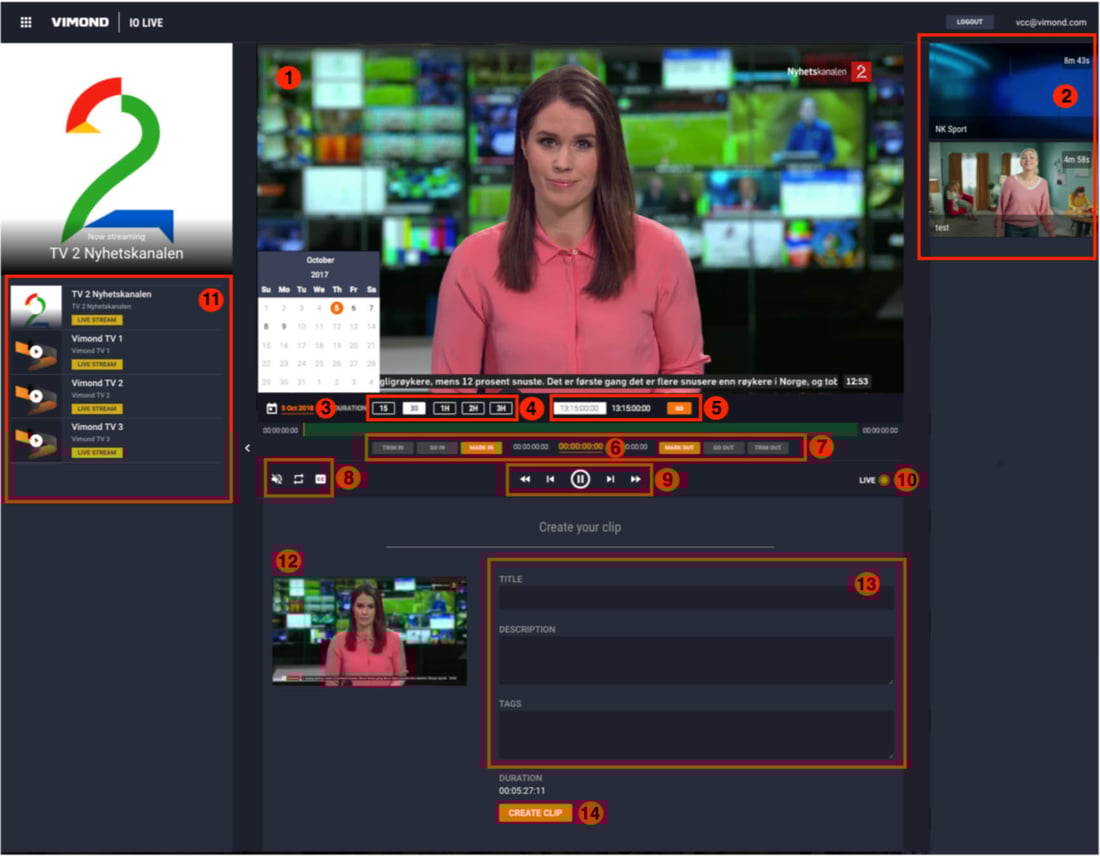Select TV 2 Nyhetskanalen channel in list
The width and height of the screenshot is (1100, 856).
(117, 307)
